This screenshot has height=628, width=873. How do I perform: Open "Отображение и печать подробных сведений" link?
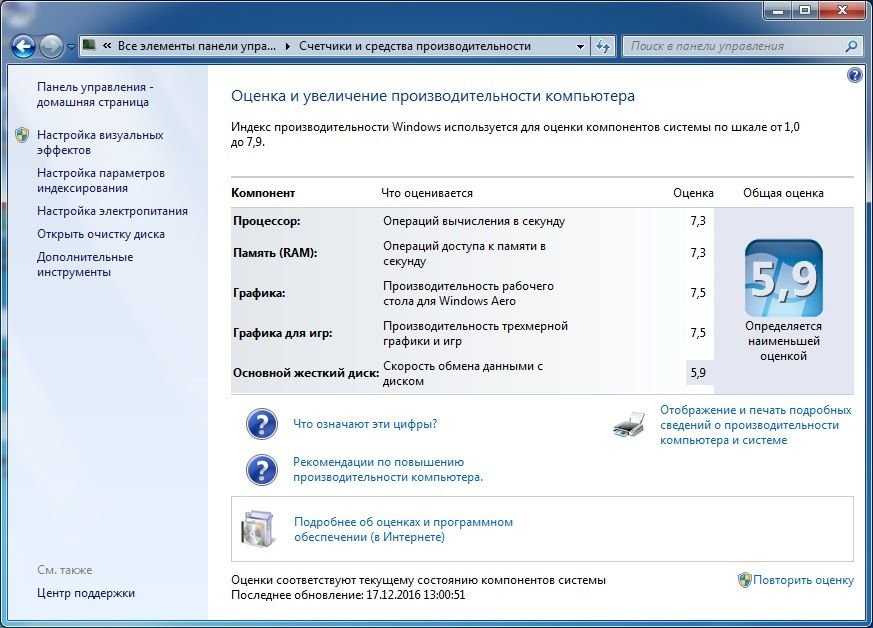756,425
